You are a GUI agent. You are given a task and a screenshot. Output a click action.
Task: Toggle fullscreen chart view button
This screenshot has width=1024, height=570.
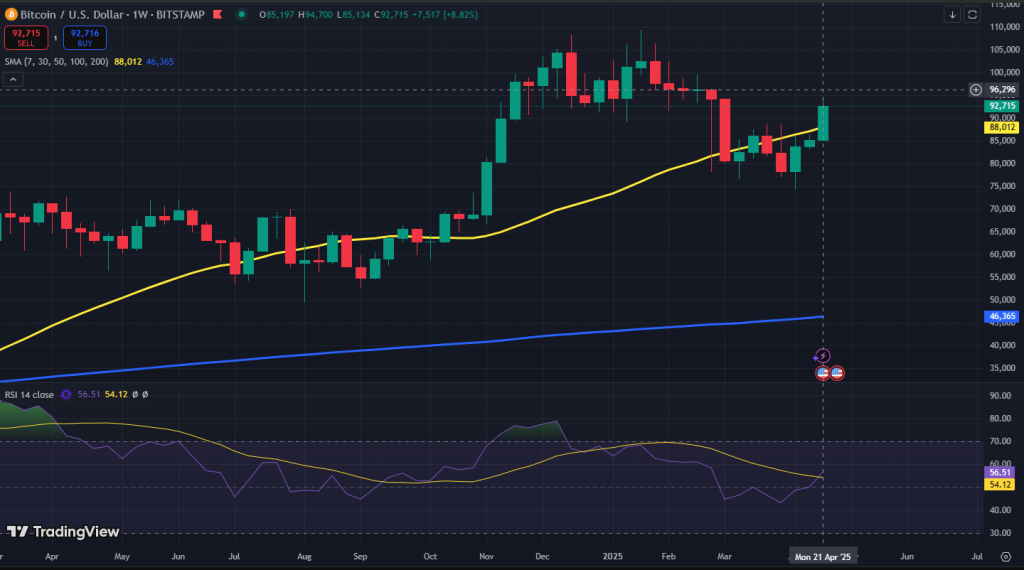click(x=972, y=14)
